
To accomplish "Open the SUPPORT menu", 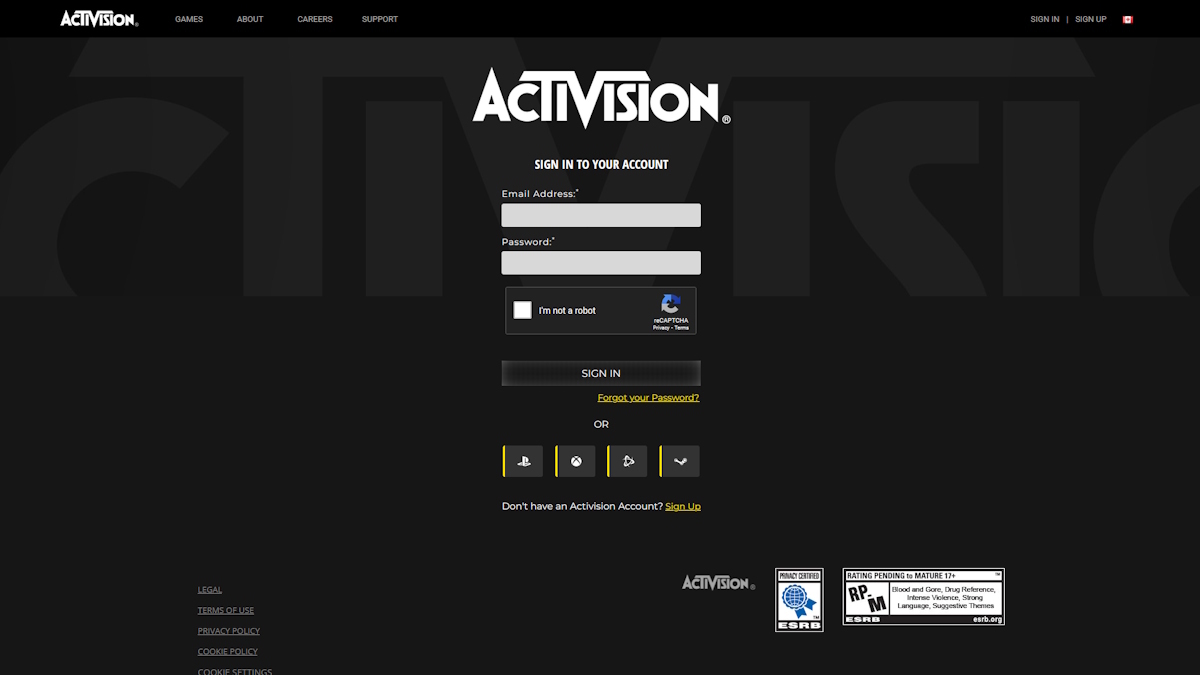I will point(380,18).
